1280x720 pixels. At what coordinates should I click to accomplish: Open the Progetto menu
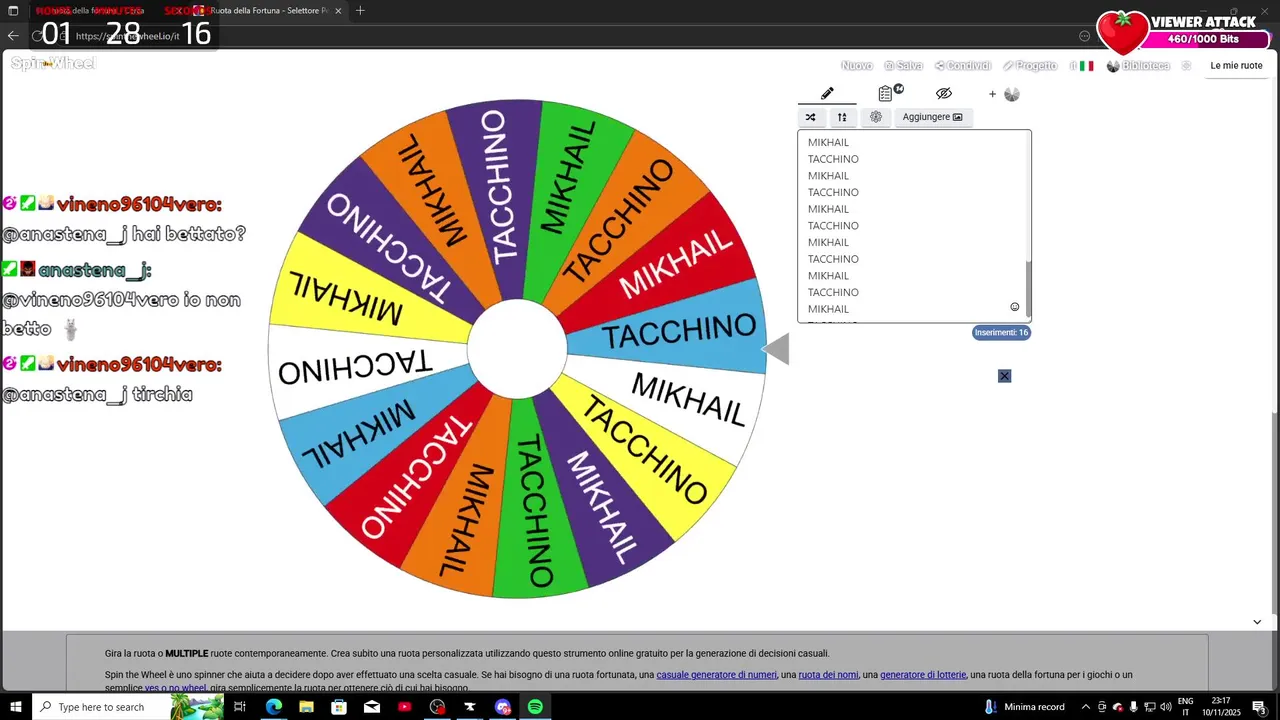[x=1031, y=66]
